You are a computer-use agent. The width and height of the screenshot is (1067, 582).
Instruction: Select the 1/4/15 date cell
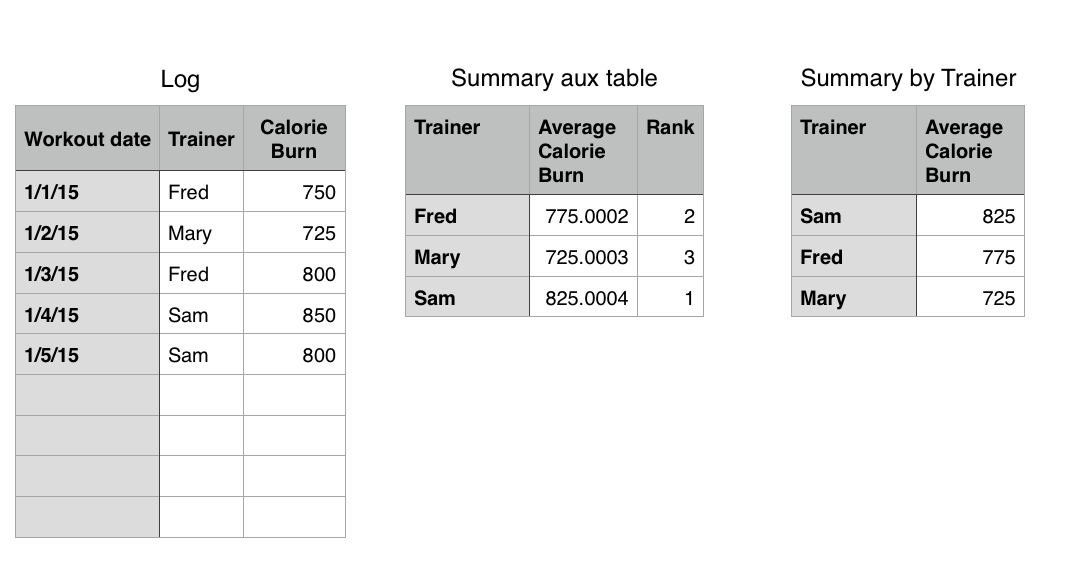click(x=87, y=315)
